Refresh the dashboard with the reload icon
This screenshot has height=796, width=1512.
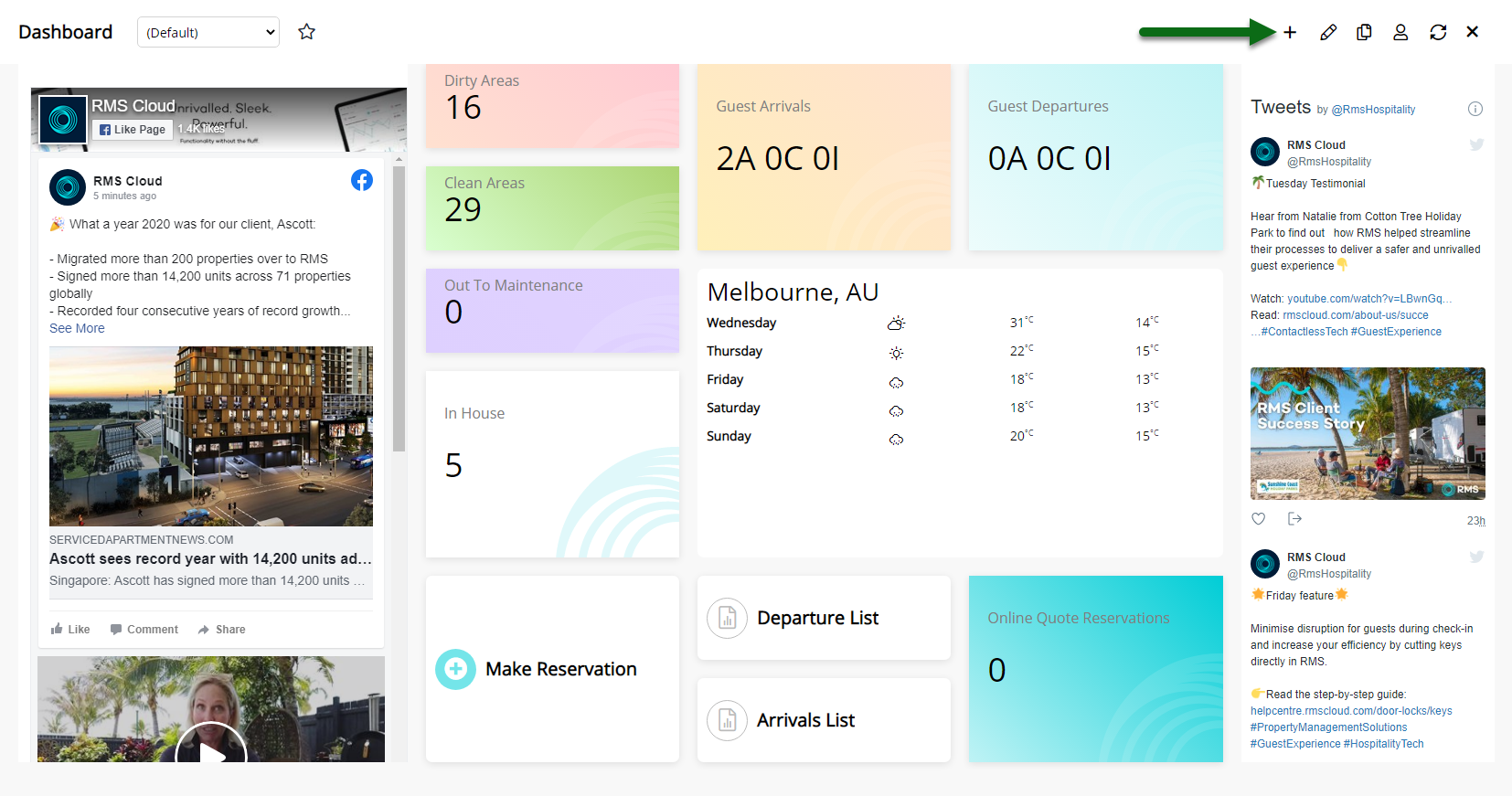pos(1438,32)
